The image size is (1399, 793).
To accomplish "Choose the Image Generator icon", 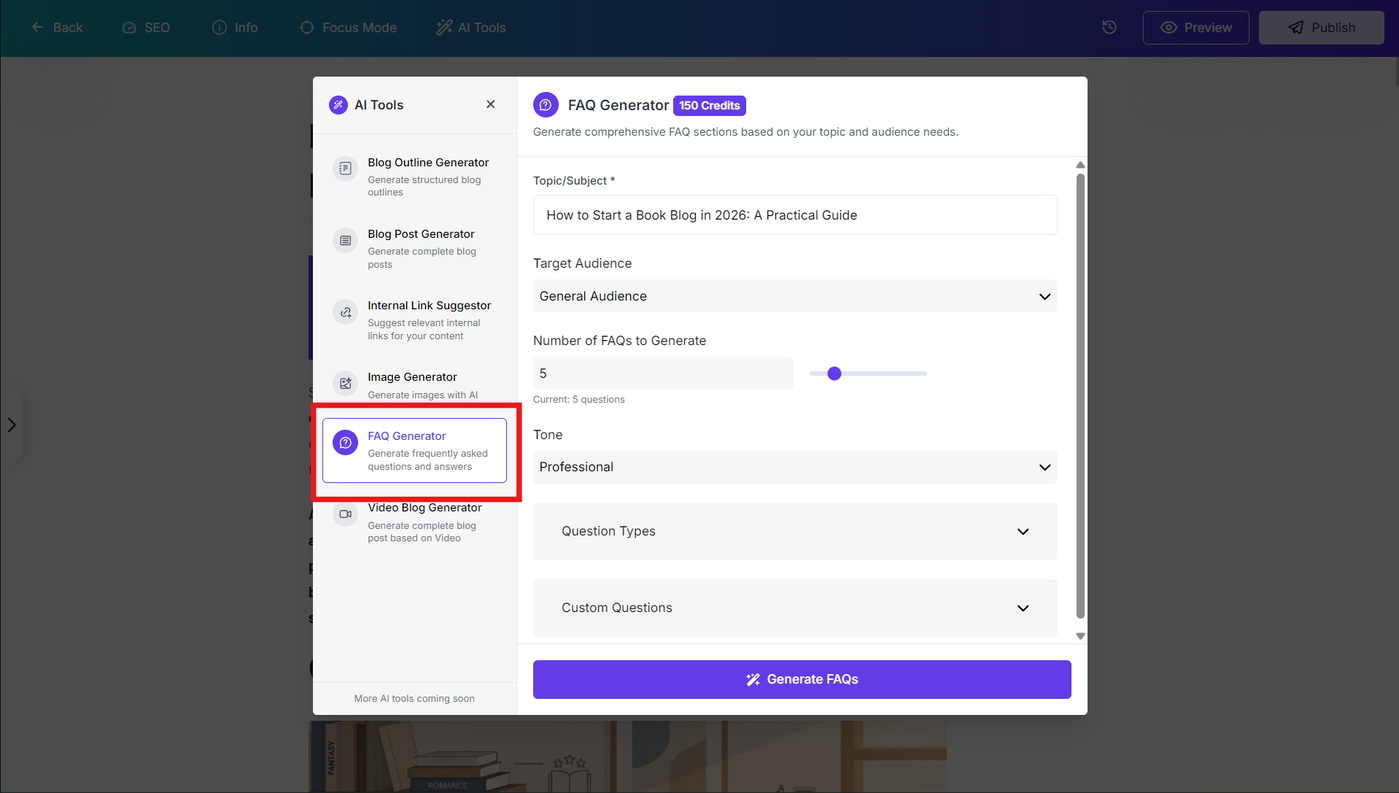I will 345,383.
